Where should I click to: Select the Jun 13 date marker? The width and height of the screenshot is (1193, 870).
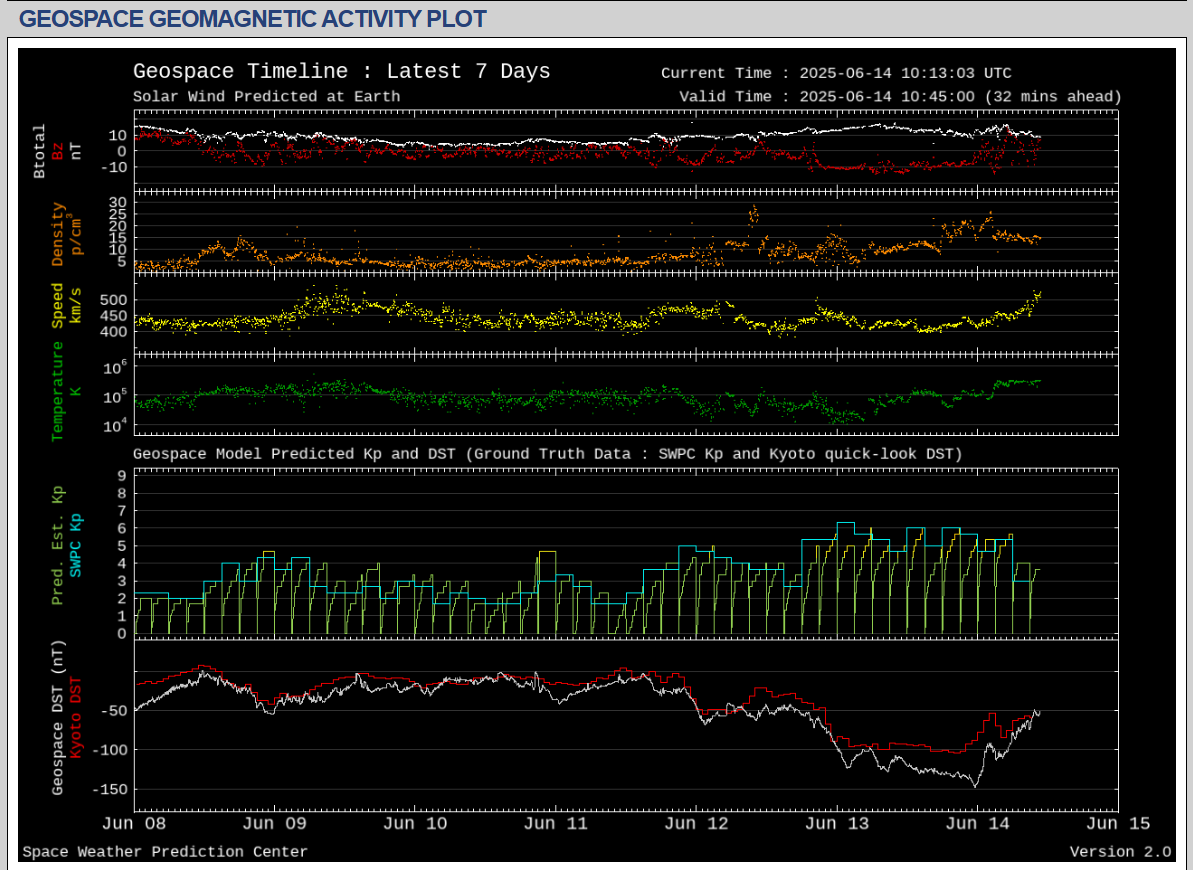tap(837, 824)
